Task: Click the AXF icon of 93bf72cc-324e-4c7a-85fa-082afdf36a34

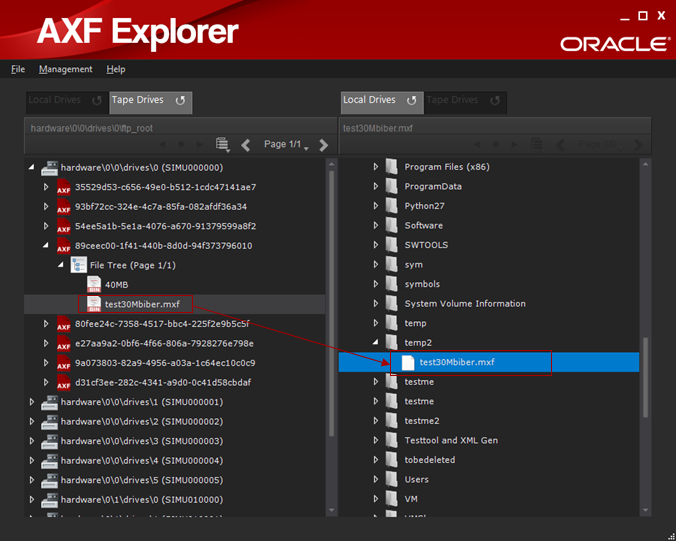Action: click(64, 206)
